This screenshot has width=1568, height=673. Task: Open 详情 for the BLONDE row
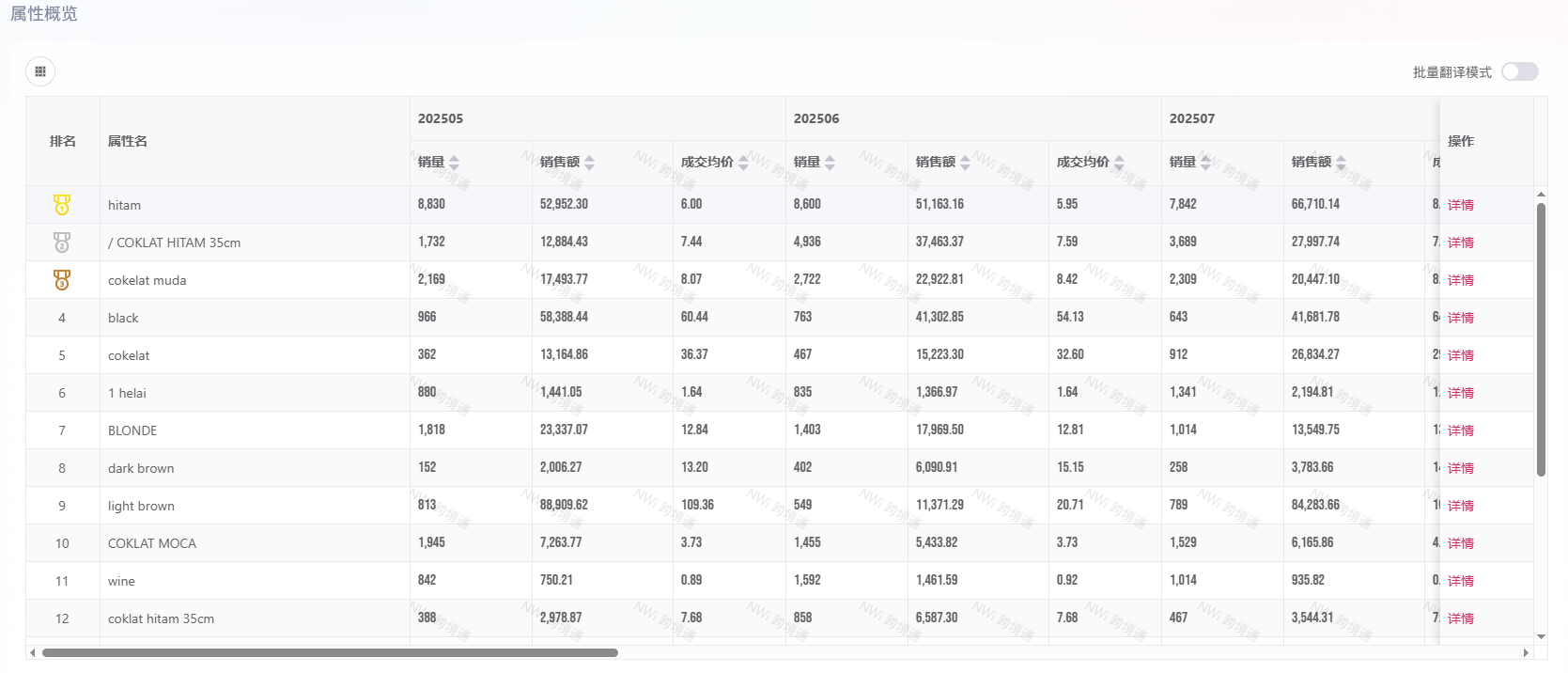1460,430
